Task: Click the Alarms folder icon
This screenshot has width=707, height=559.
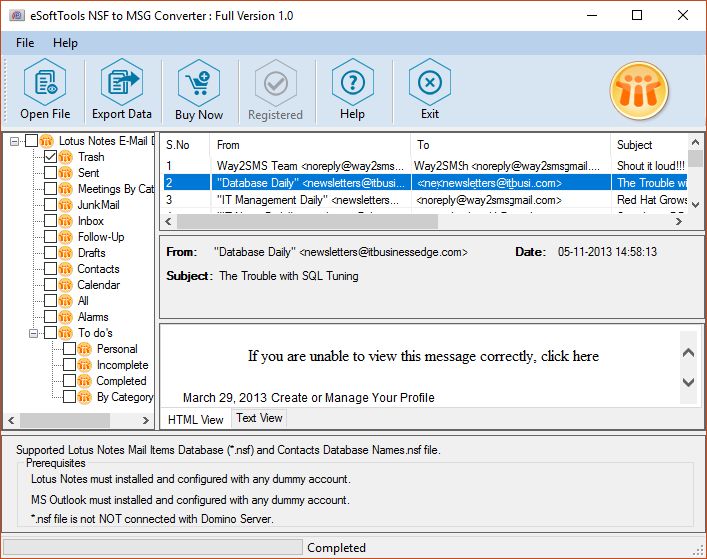Action: 65,317
